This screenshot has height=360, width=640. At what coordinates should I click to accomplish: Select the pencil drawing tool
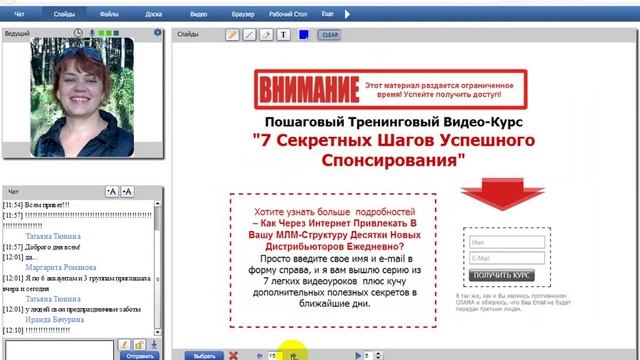[232, 35]
